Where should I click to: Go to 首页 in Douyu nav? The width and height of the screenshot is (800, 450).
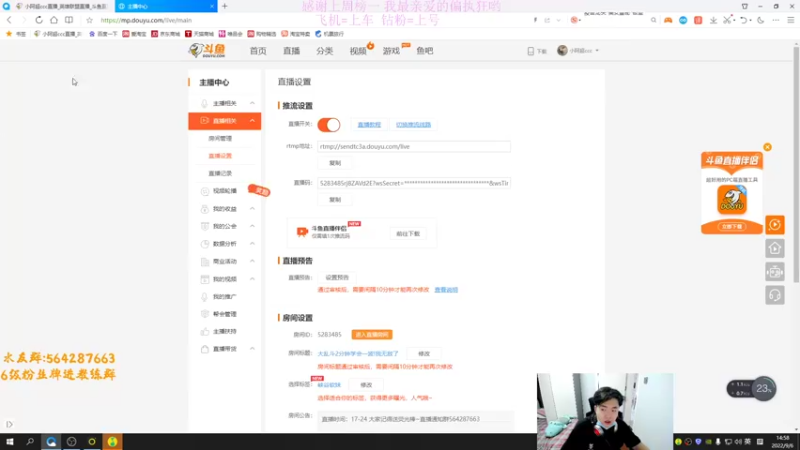pyautogui.click(x=258, y=51)
